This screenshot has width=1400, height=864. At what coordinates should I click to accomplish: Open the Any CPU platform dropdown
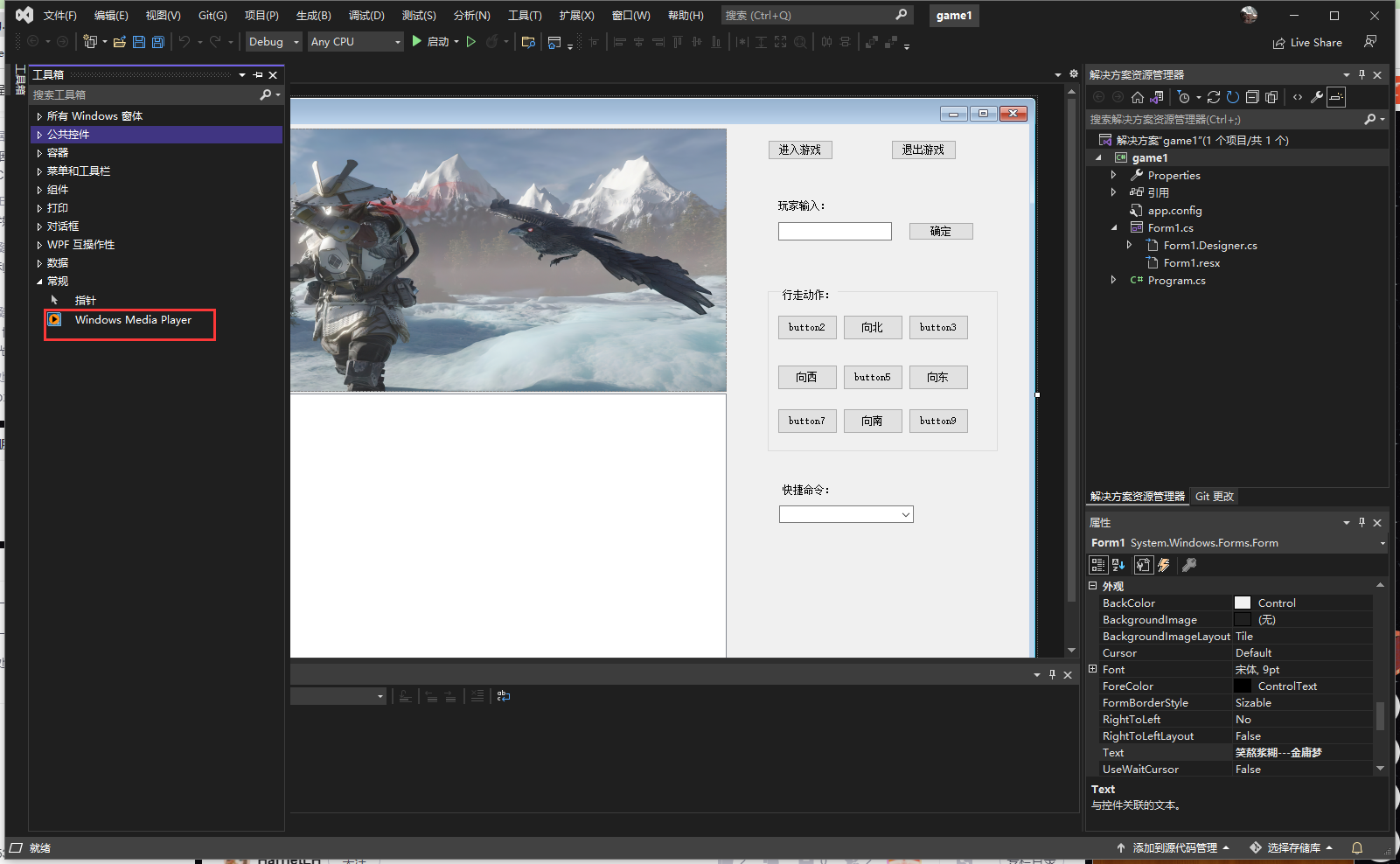click(355, 42)
